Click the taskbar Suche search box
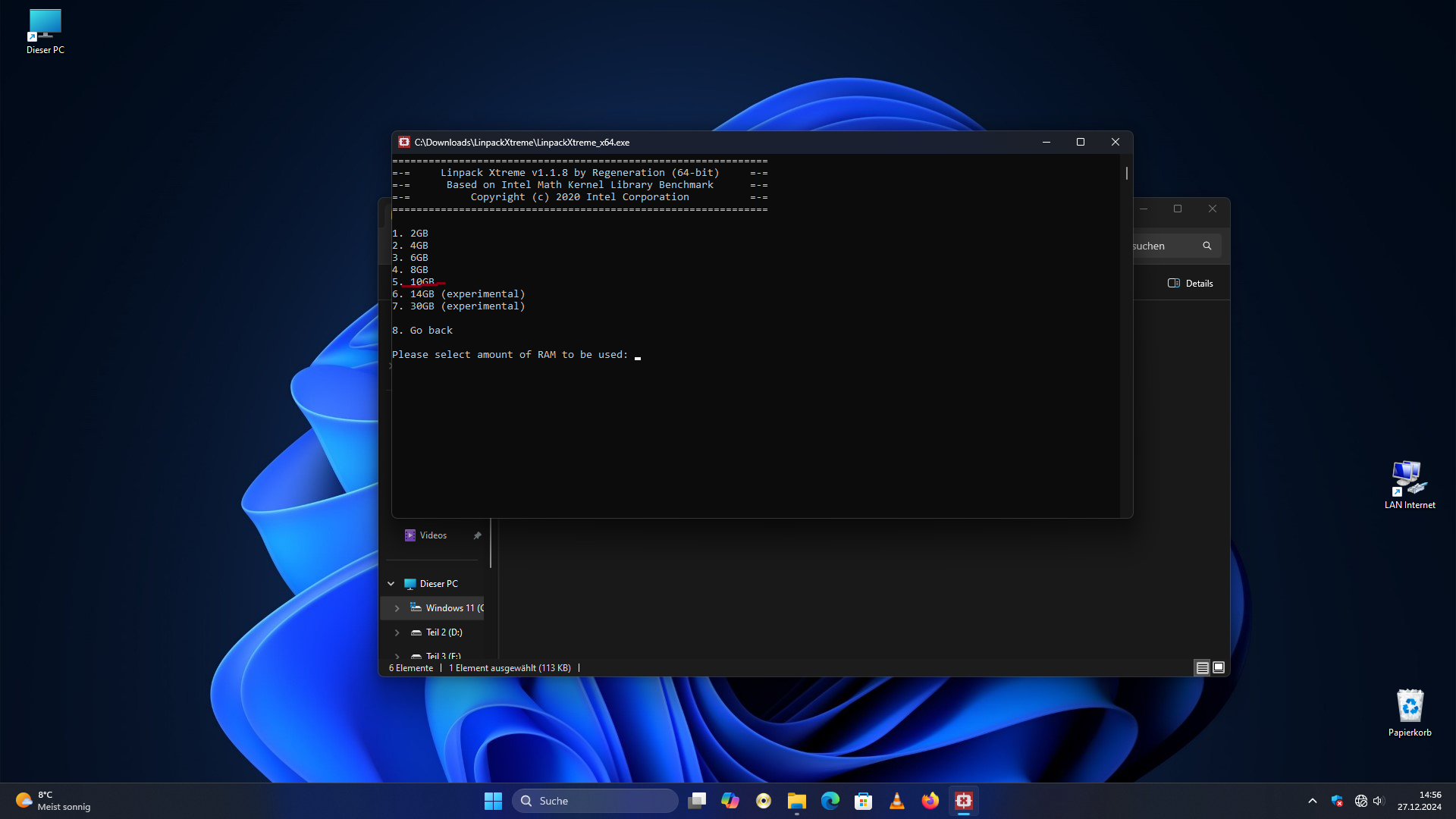The width and height of the screenshot is (1456, 819). (595, 801)
